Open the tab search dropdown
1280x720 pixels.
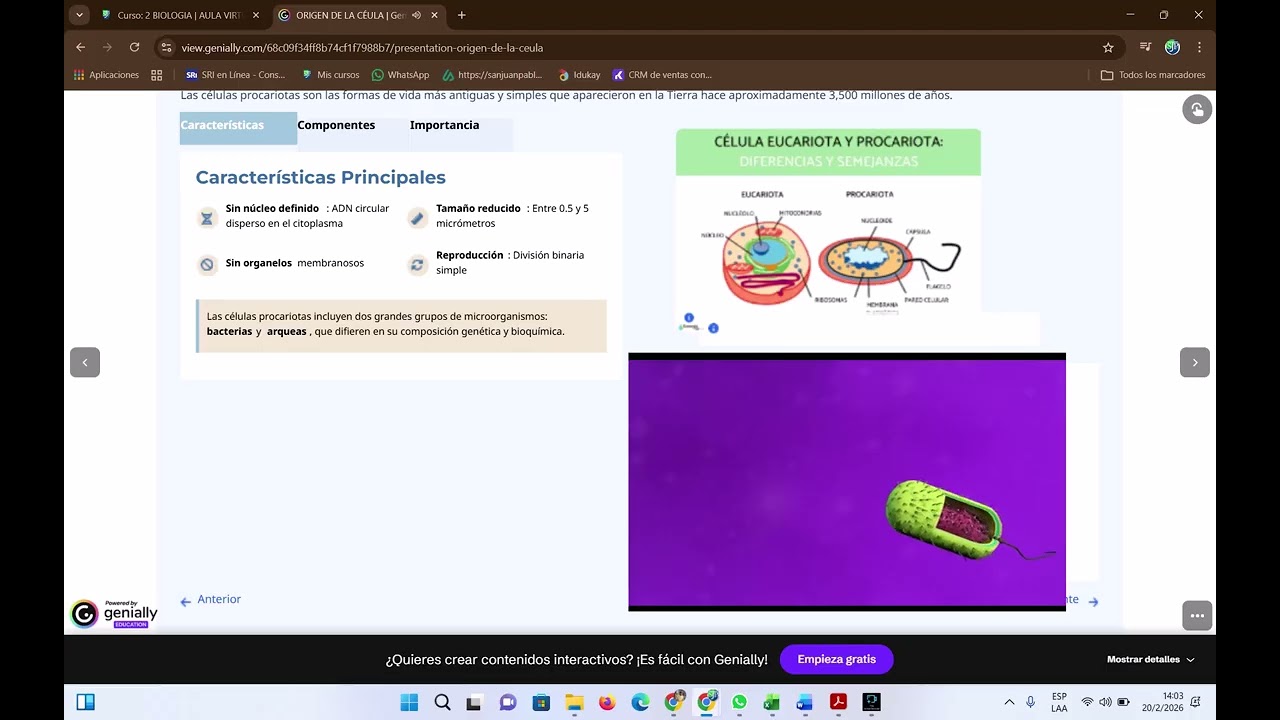[80, 15]
